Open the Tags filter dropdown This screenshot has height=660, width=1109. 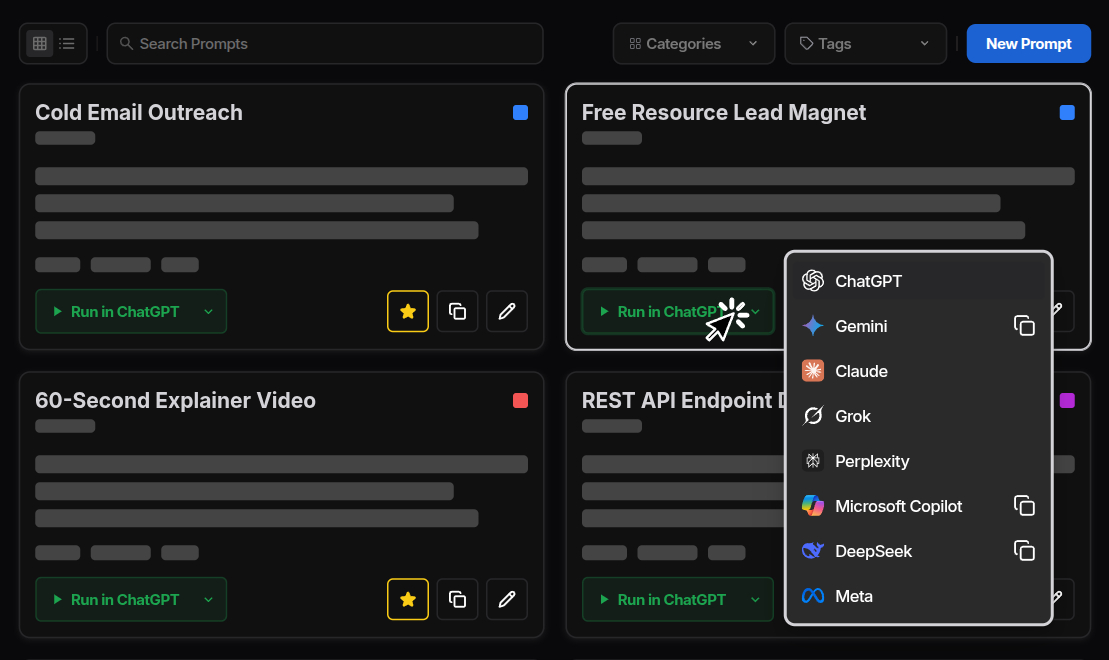[864, 43]
